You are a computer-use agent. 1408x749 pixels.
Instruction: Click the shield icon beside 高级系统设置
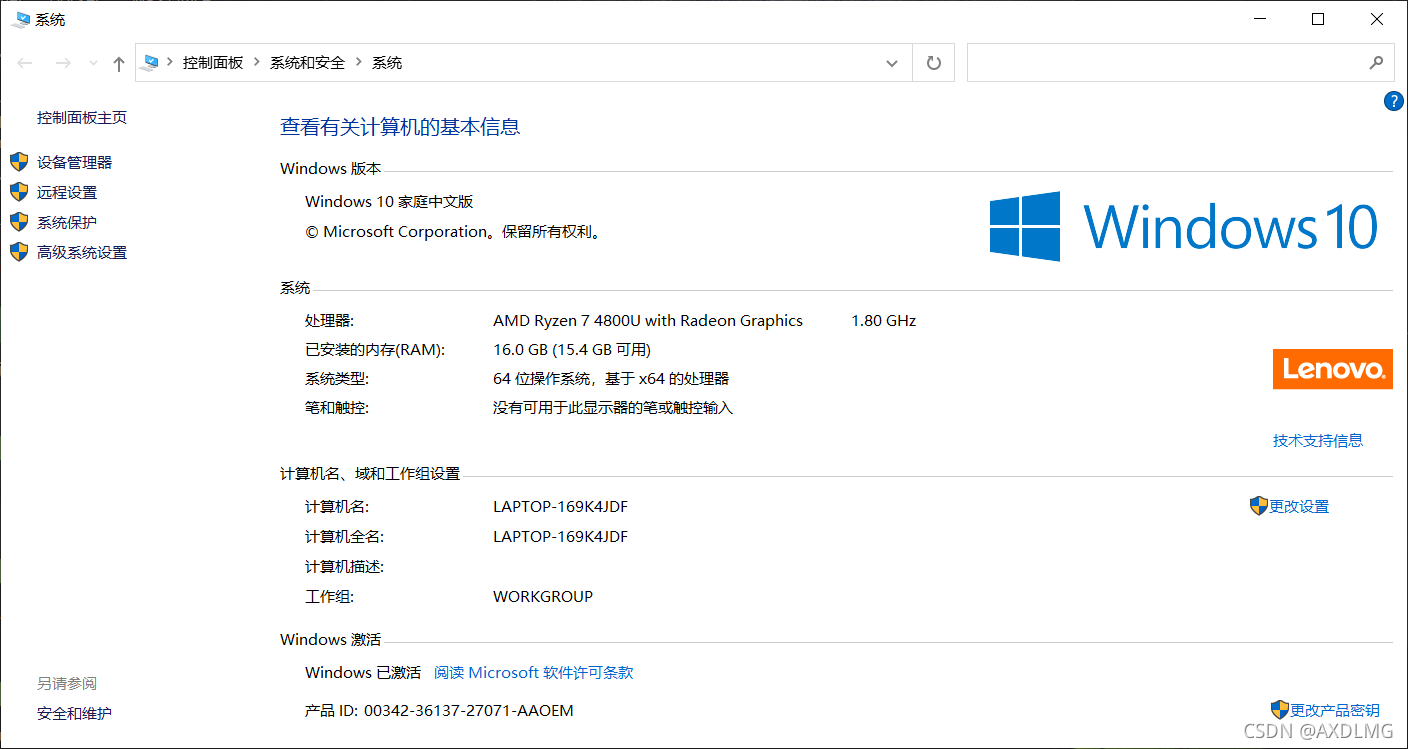(19, 252)
